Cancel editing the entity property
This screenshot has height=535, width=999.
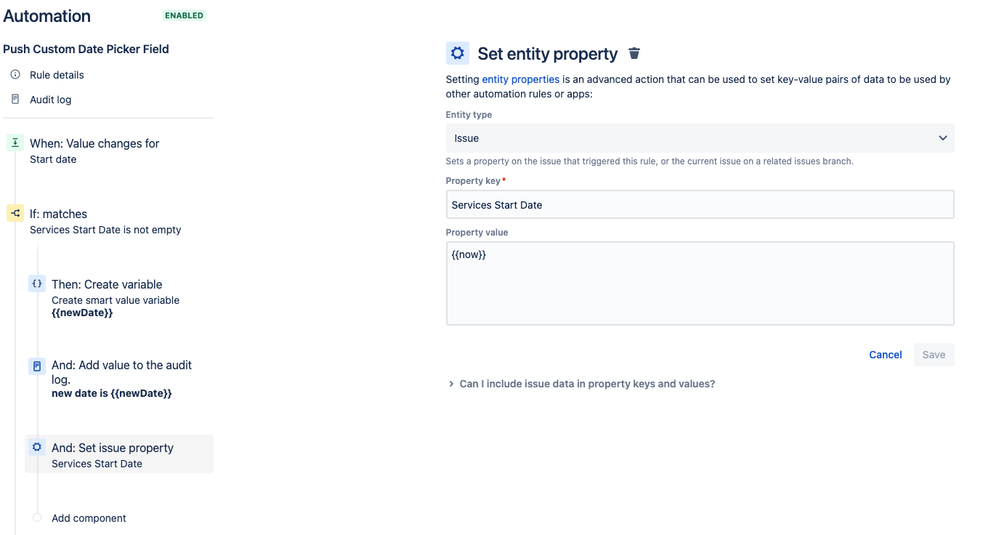coord(885,355)
